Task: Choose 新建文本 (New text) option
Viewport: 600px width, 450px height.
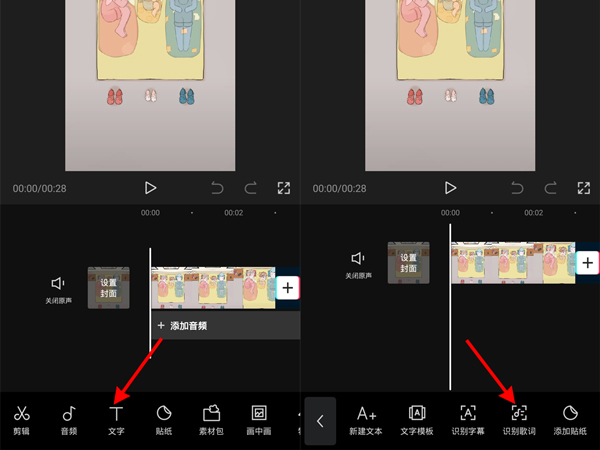Action: pyautogui.click(x=367, y=420)
